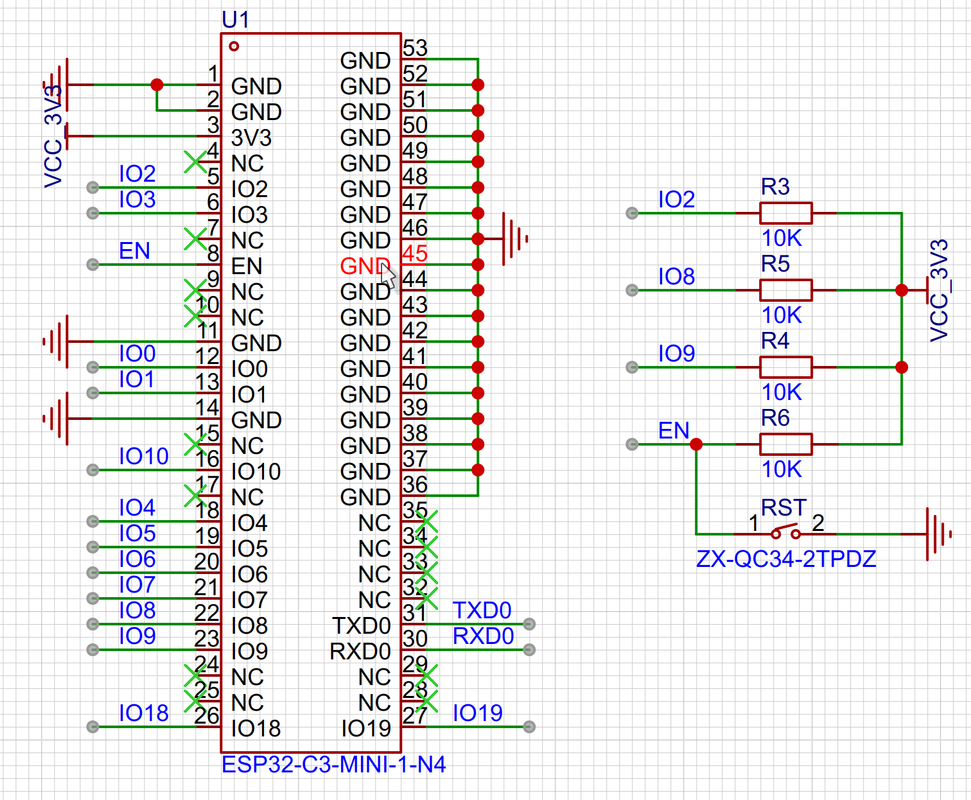Click the RST designator label above the switch

tap(784, 508)
